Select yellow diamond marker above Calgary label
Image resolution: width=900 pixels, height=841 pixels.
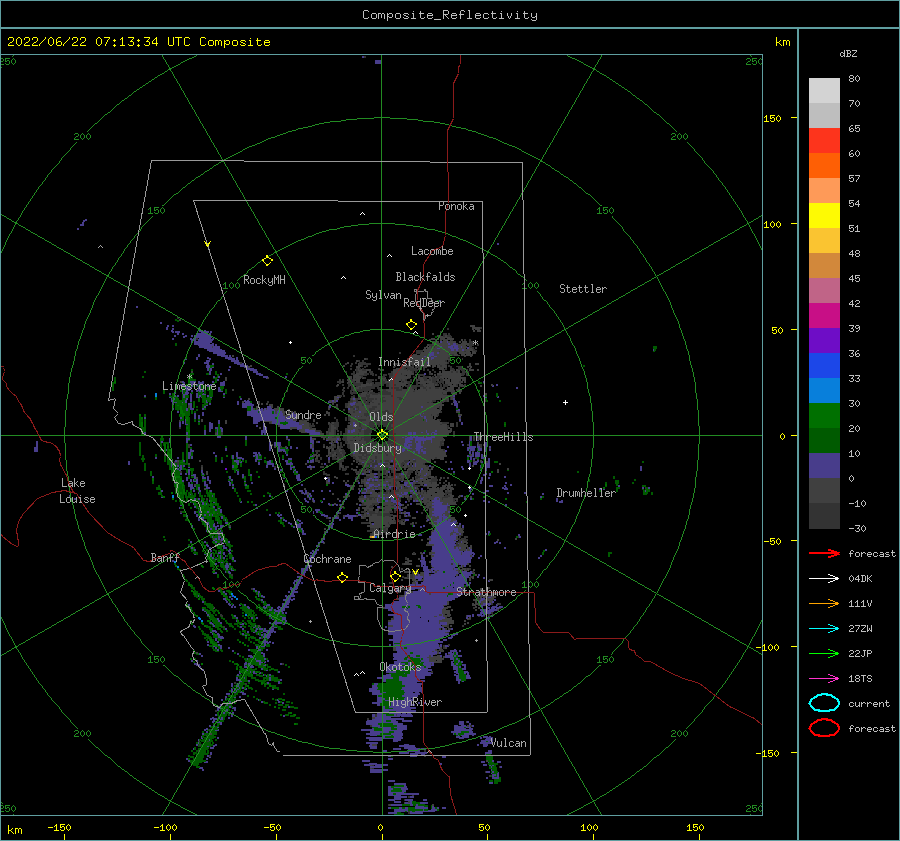pyautogui.click(x=395, y=576)
